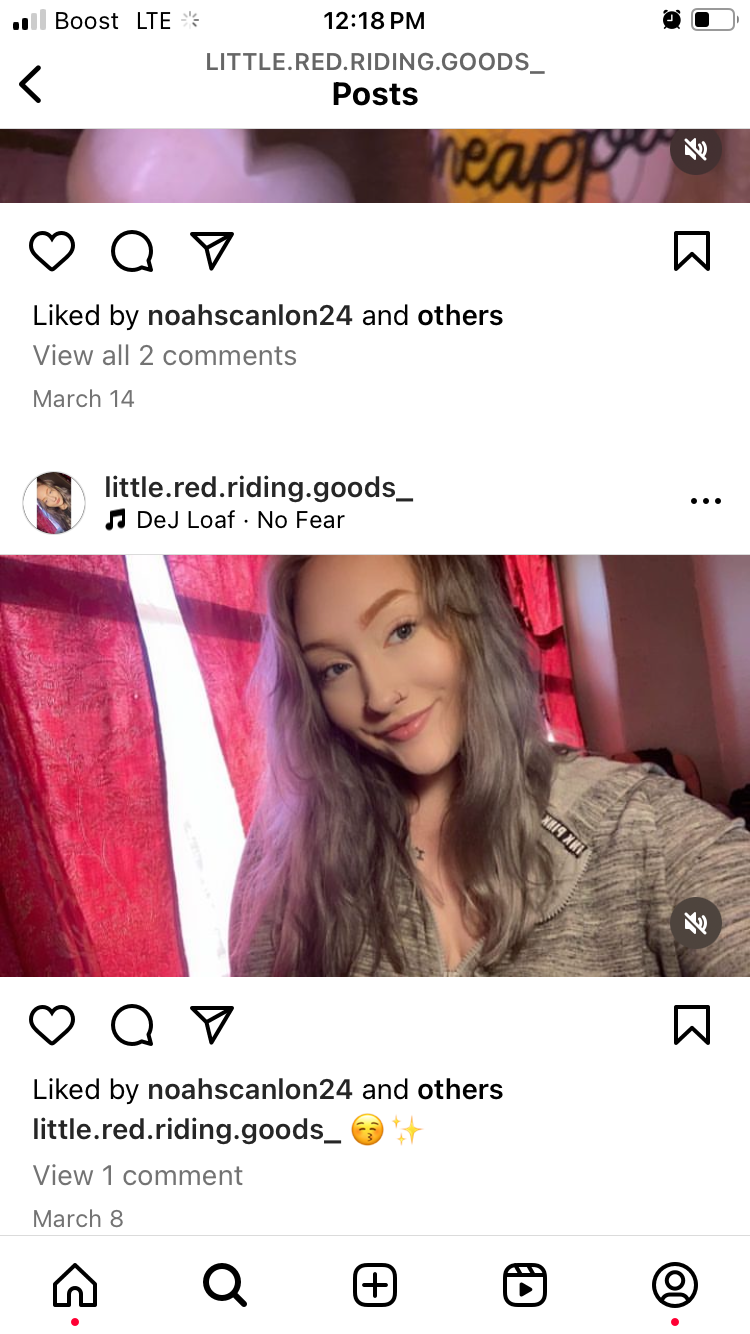
Task: Share the March 14 post via paper plane
Action: [x=211, y=251]
